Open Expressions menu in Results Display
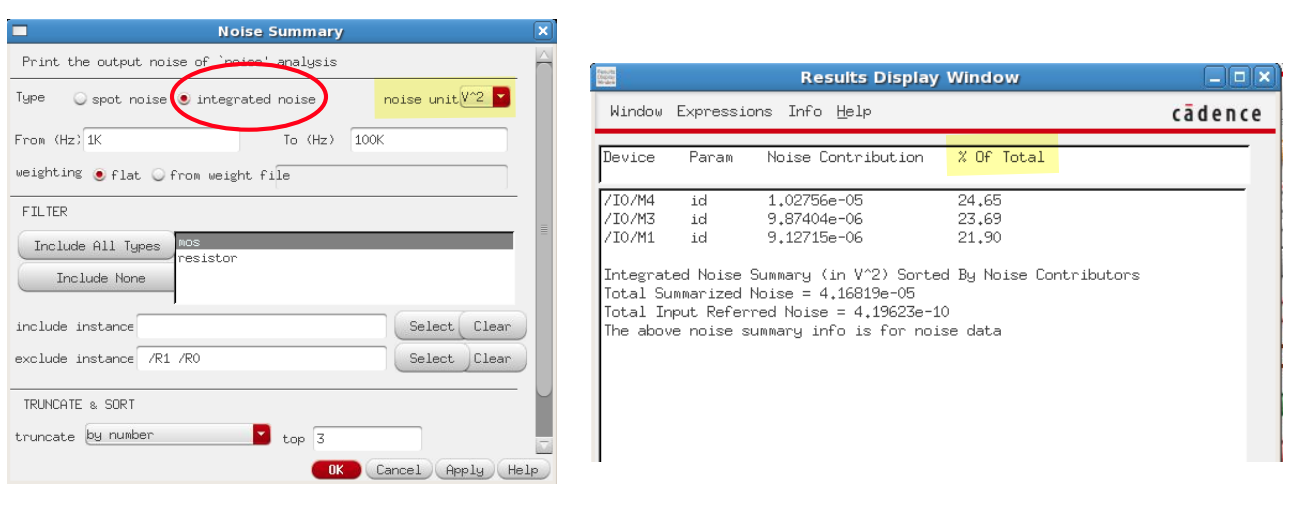The image size is (1297, 512). (x=724, y=111)
